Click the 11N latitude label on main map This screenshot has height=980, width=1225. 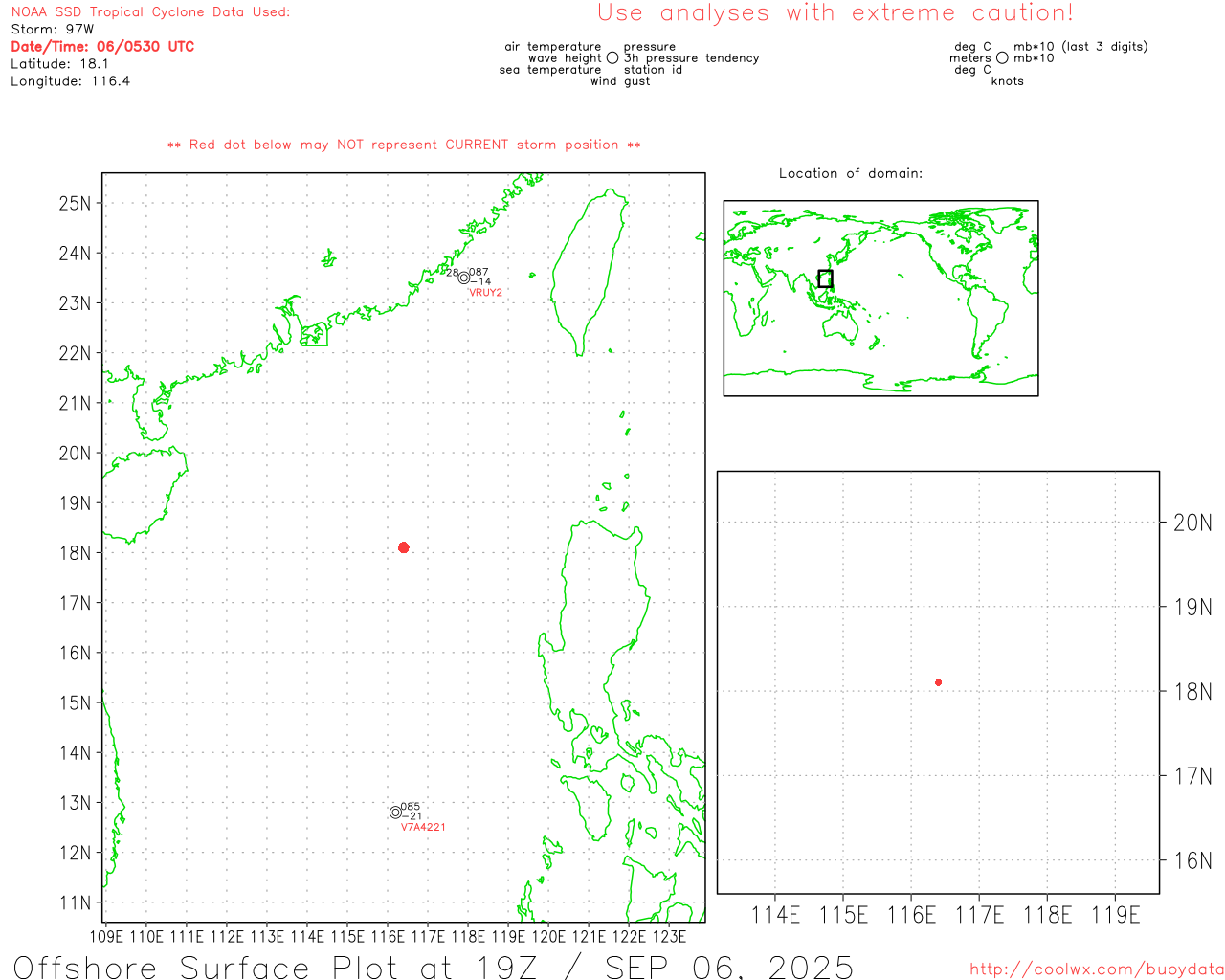(x=75, y=902)
